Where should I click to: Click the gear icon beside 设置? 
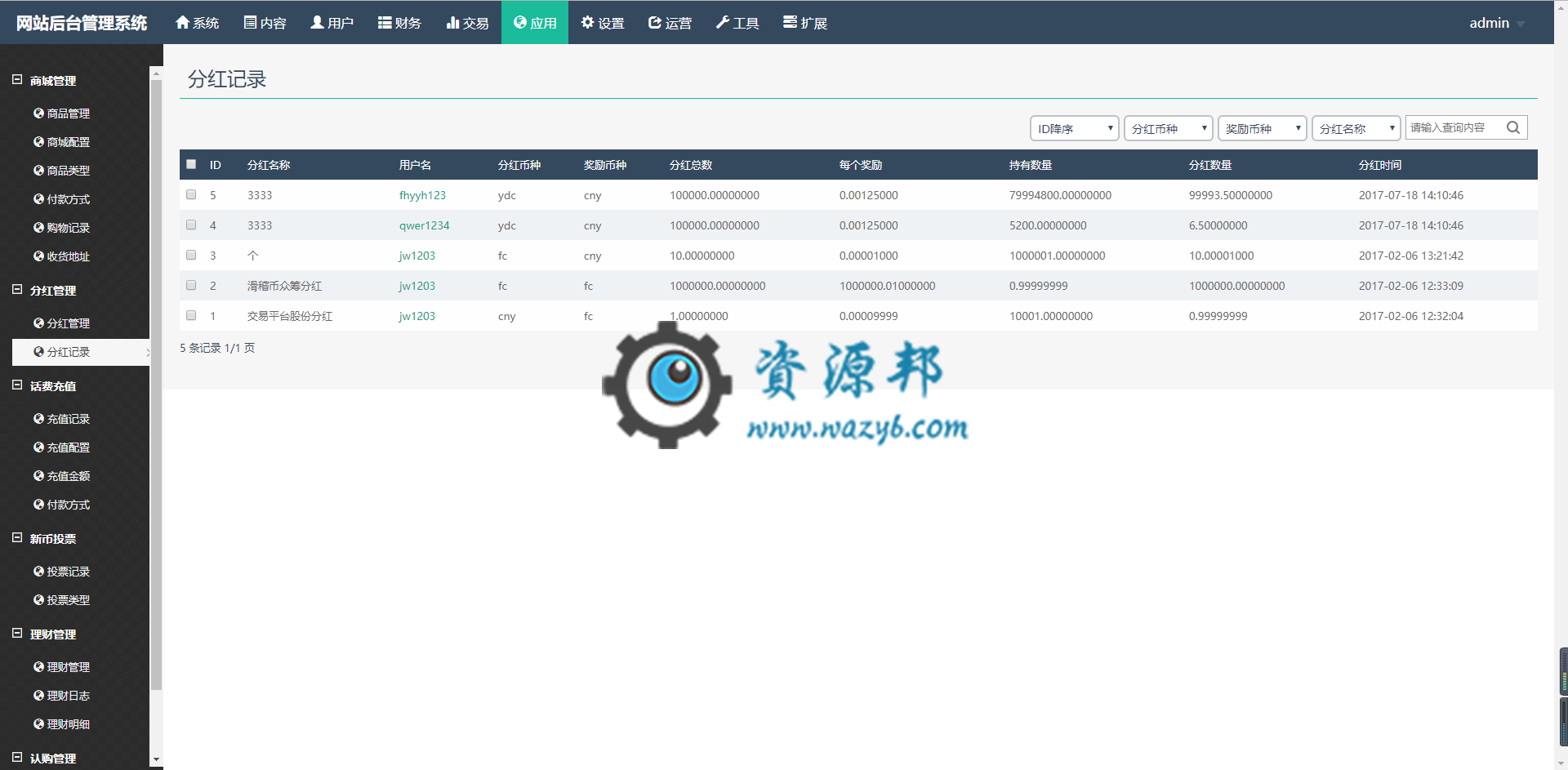pos(587,22)
